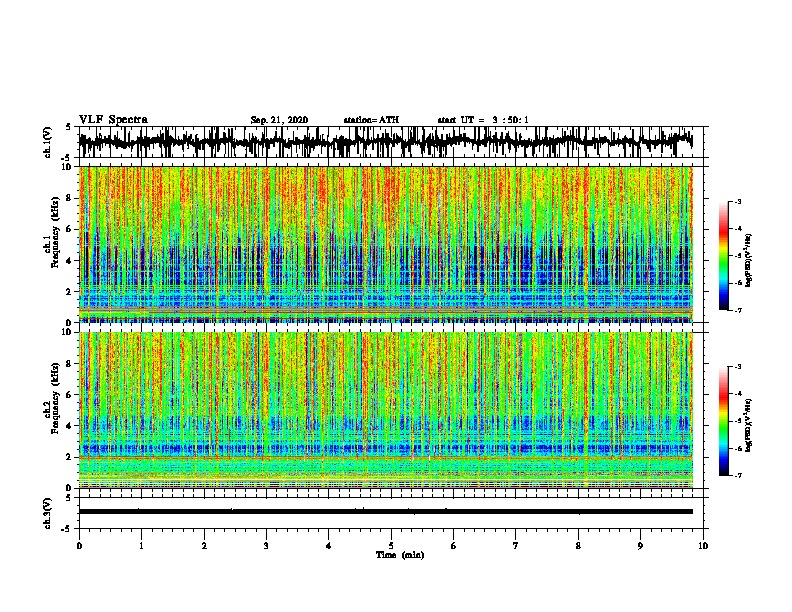The image size is (792, 612).
Task: Select the "start UT = 3:50:1" text
Action: 483,120
